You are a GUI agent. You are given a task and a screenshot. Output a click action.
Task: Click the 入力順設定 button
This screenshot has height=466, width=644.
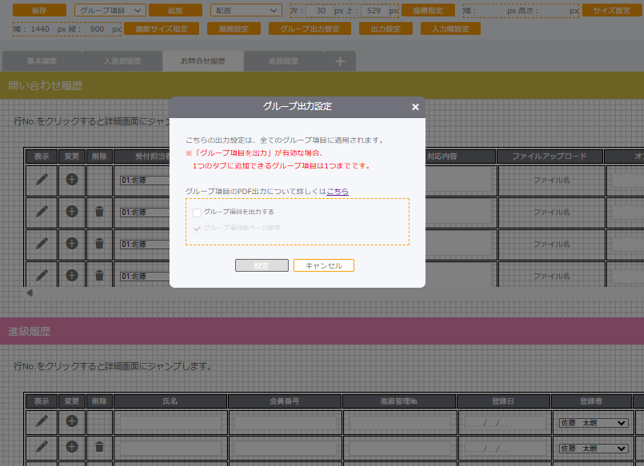point(451,29)
